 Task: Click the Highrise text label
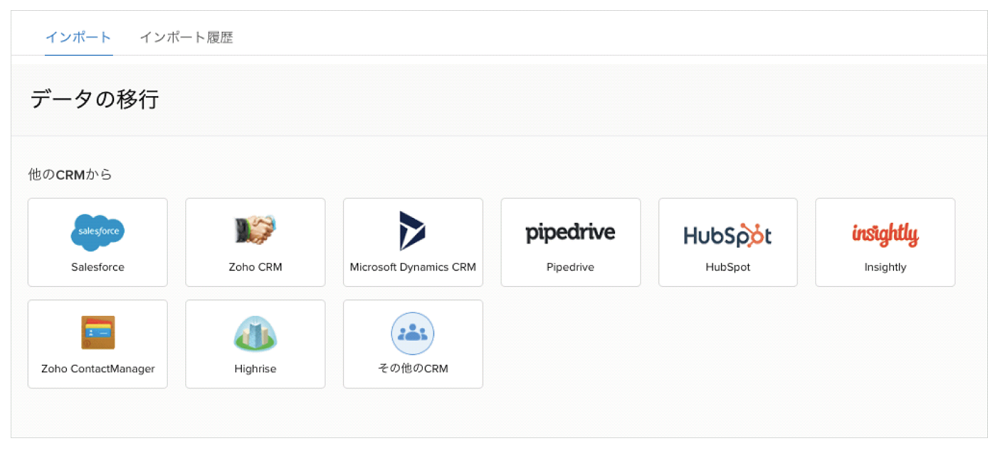pyautogui.click(x=255, y=368)
